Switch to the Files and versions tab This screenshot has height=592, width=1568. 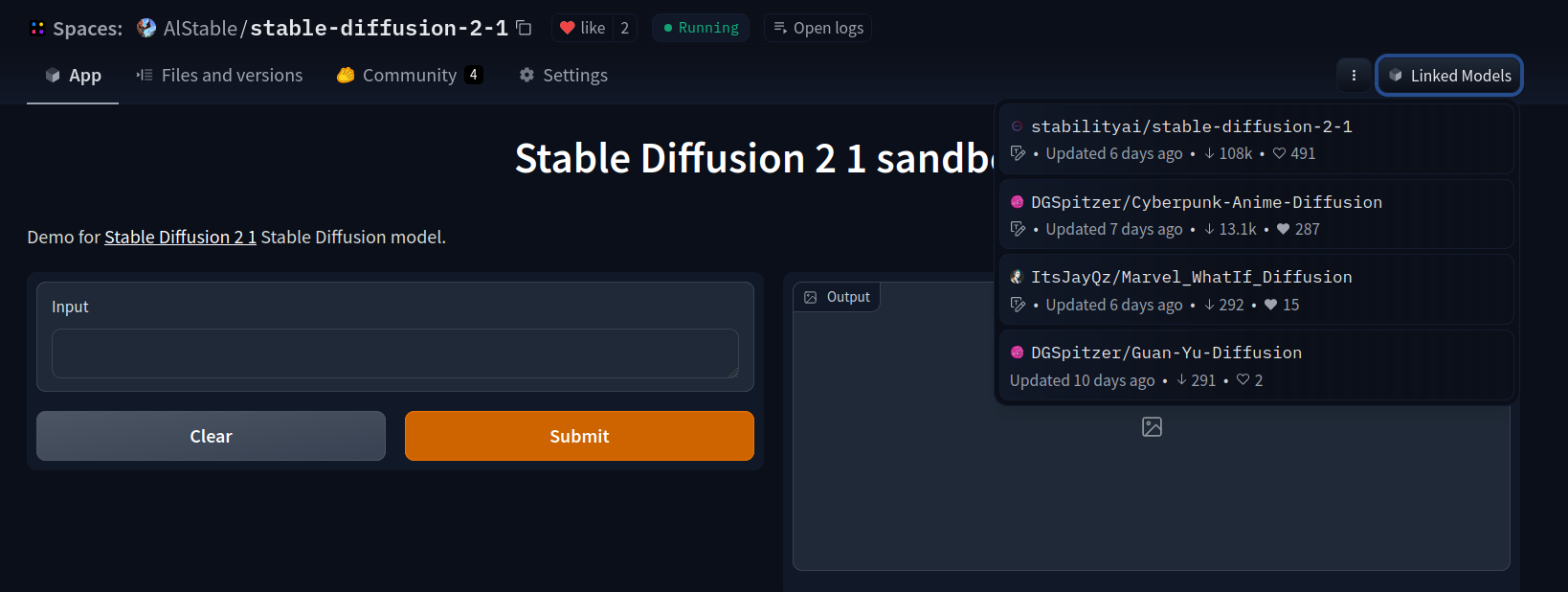(x=219, y=76)
